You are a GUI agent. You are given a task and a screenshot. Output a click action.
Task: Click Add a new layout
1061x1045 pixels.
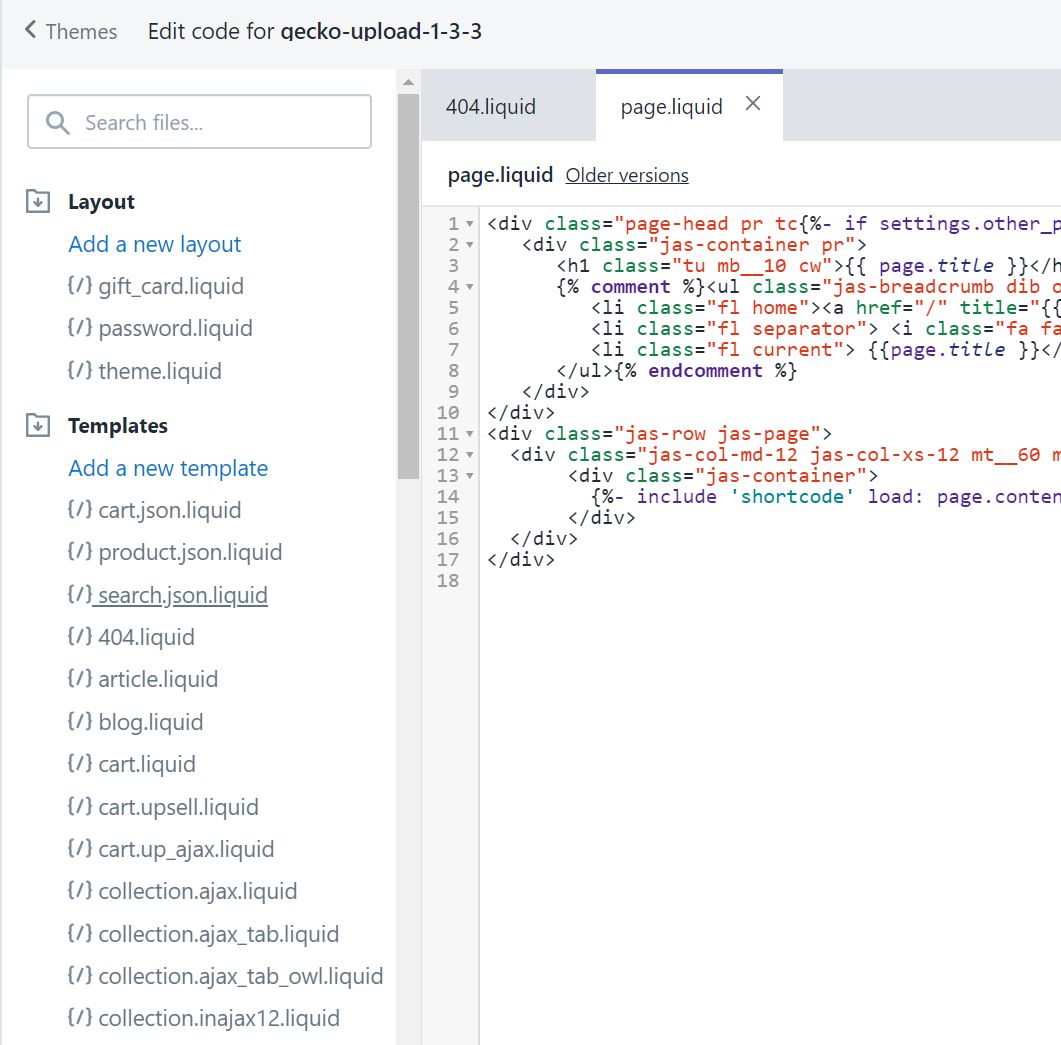[x=155, y=245]
